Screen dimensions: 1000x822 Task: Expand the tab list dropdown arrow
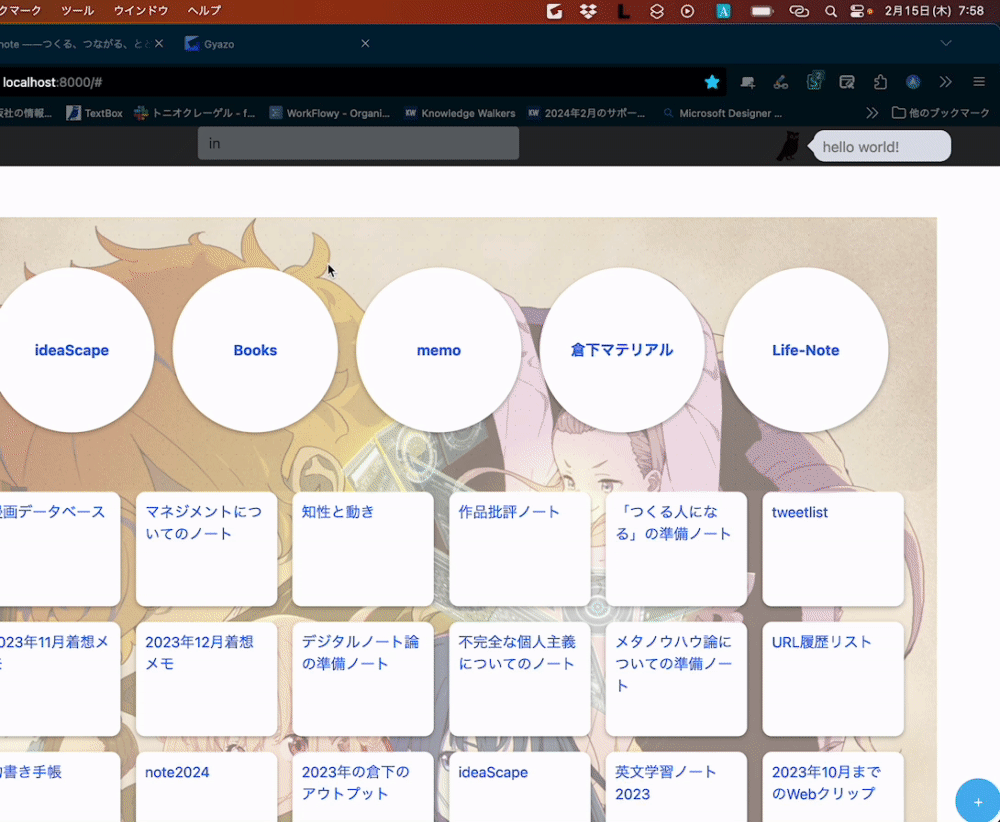pyautogui.click(x=946, y=43)
